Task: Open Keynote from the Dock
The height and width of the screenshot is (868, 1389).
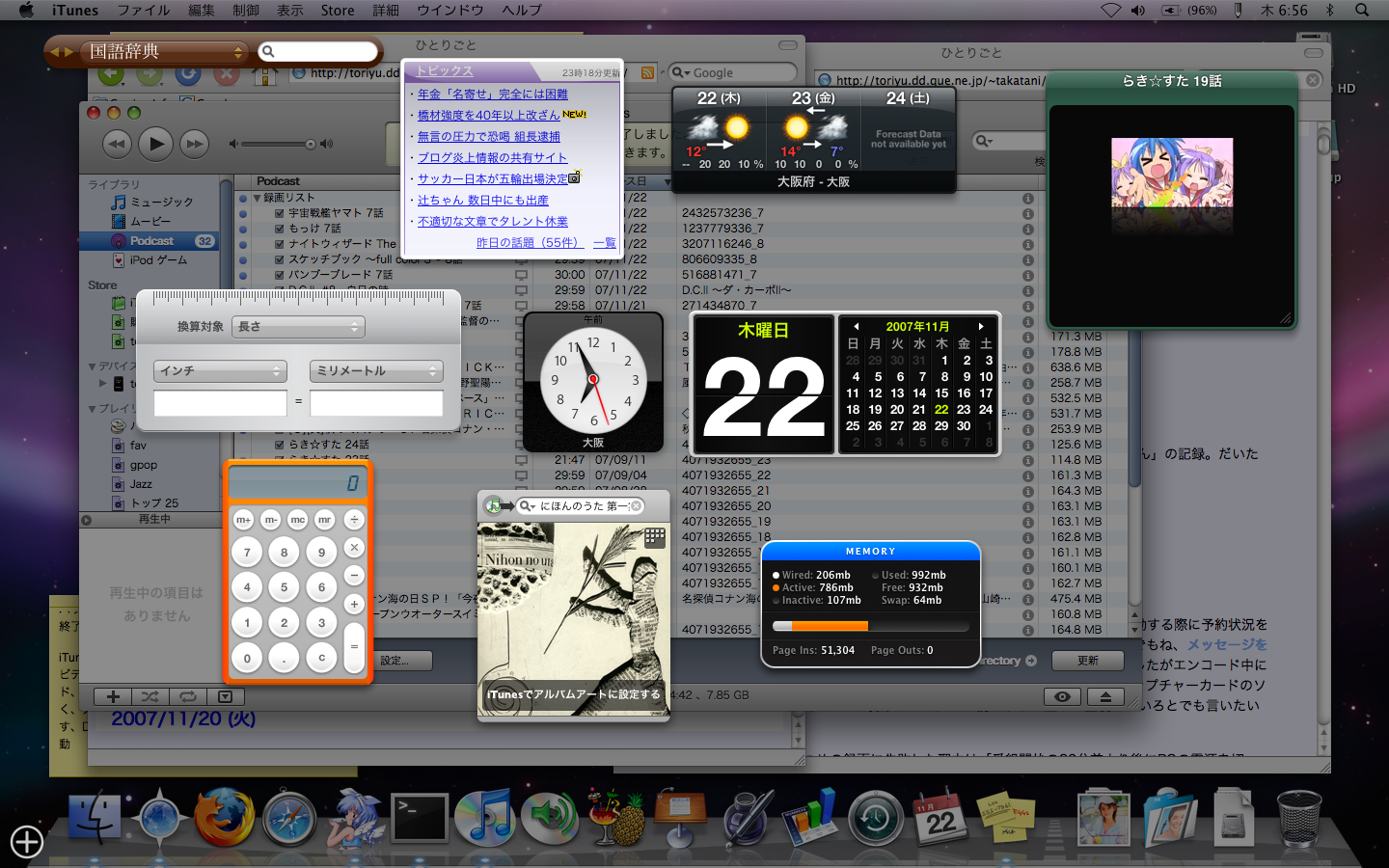Action: click(x=680, y=819)
